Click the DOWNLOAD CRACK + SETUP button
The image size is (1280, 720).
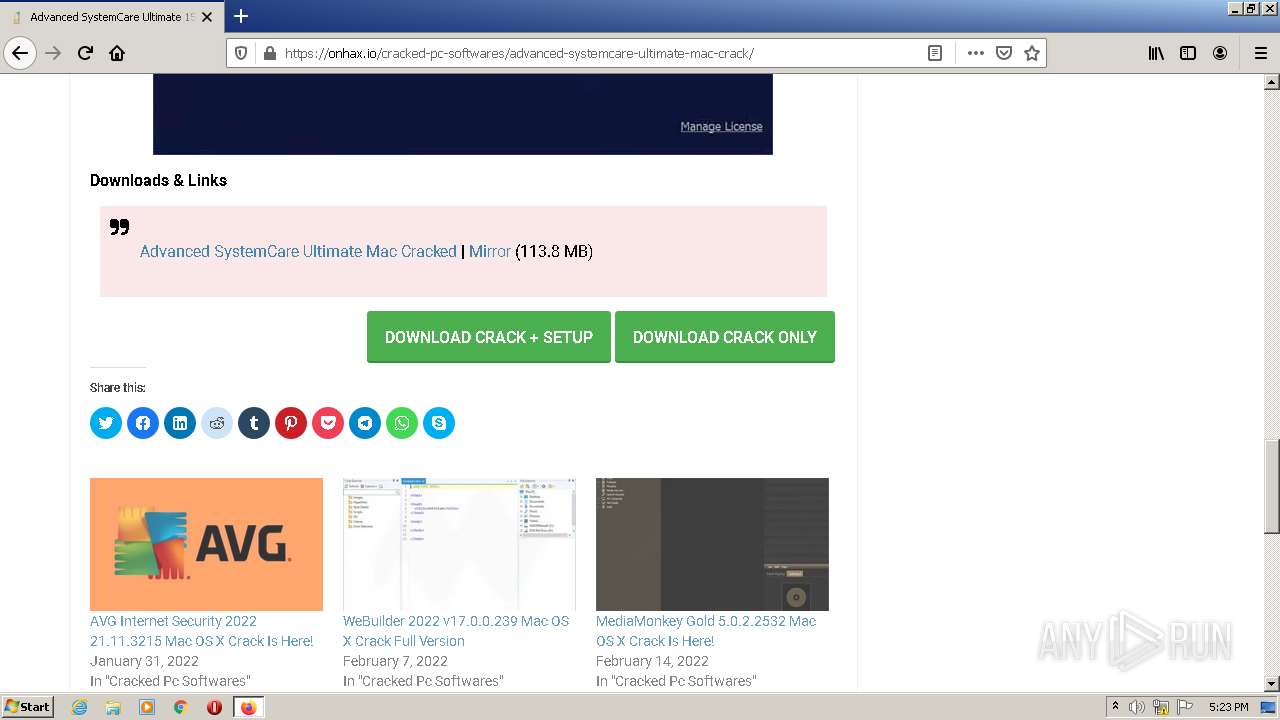tap(489, 337)
